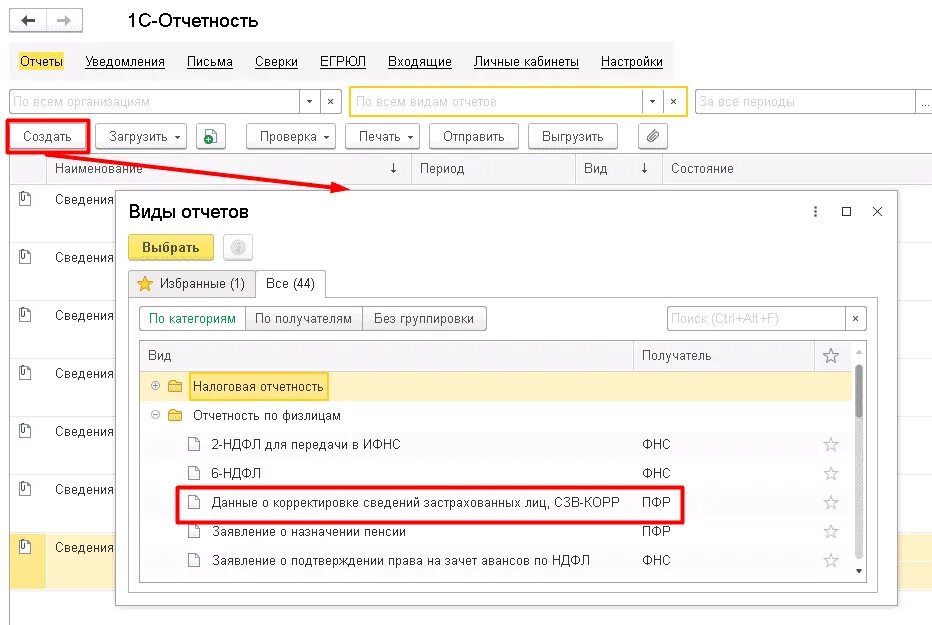Open the Письма section
932x625 pixels.
click(x=210, y=62)
